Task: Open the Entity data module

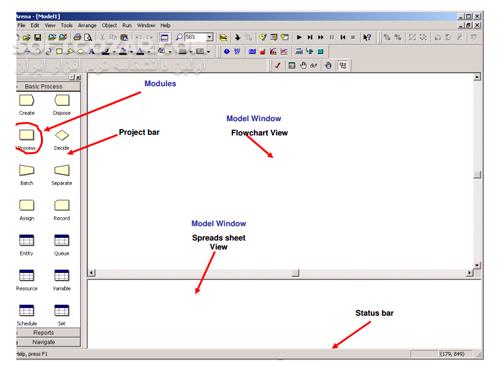Action: (27, 240)
